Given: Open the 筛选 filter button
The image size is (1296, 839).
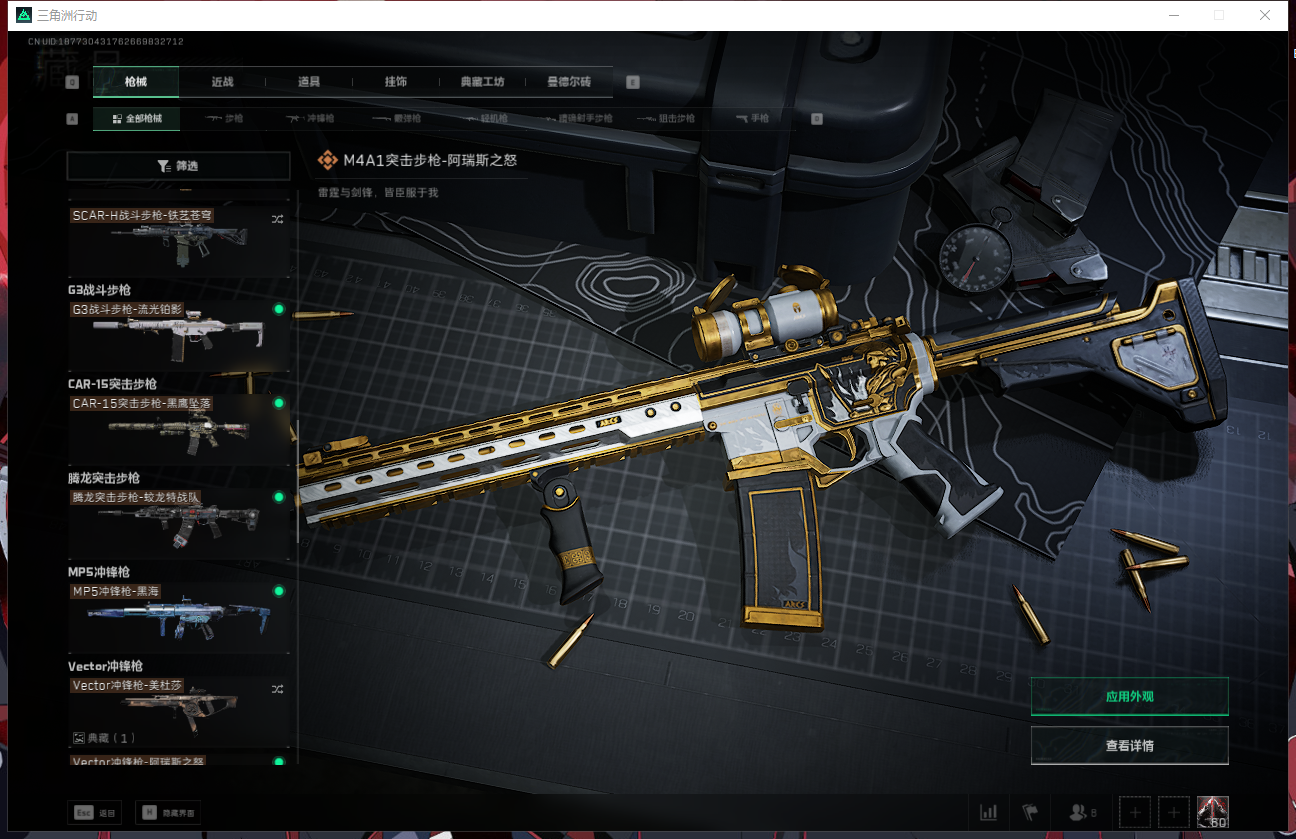Looking at the screenshot, I should coord(178,166).
